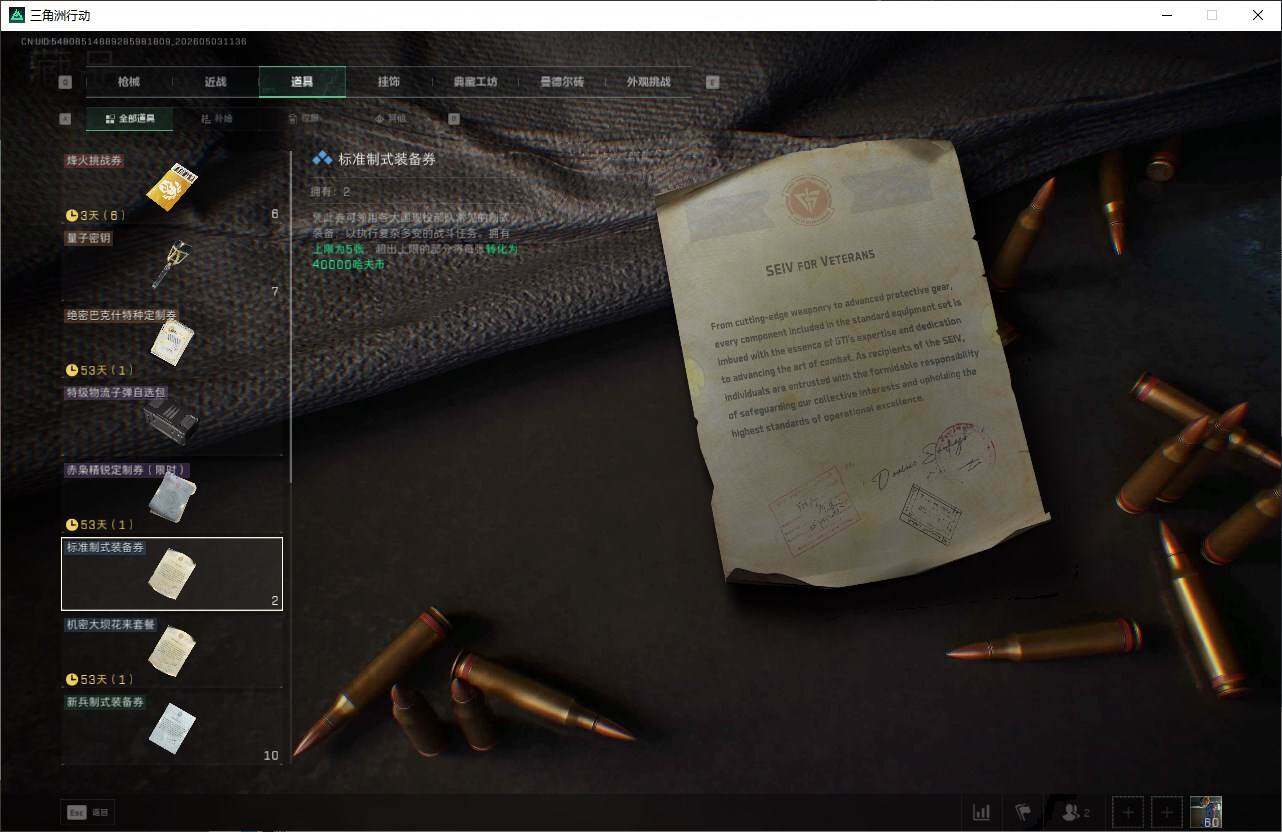Click the A key hint beside 全部道具

click(x=66, y=119)
